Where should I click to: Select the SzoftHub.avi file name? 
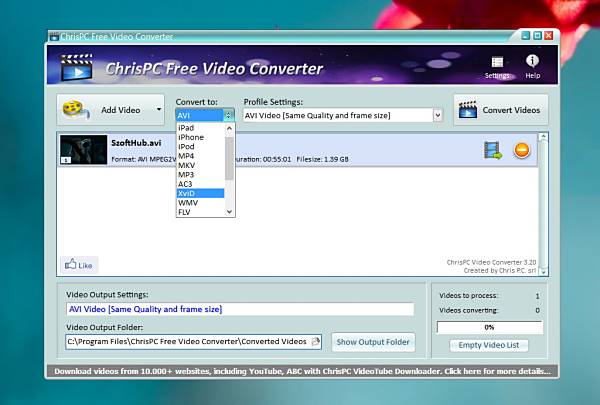[x=136, y=143]
